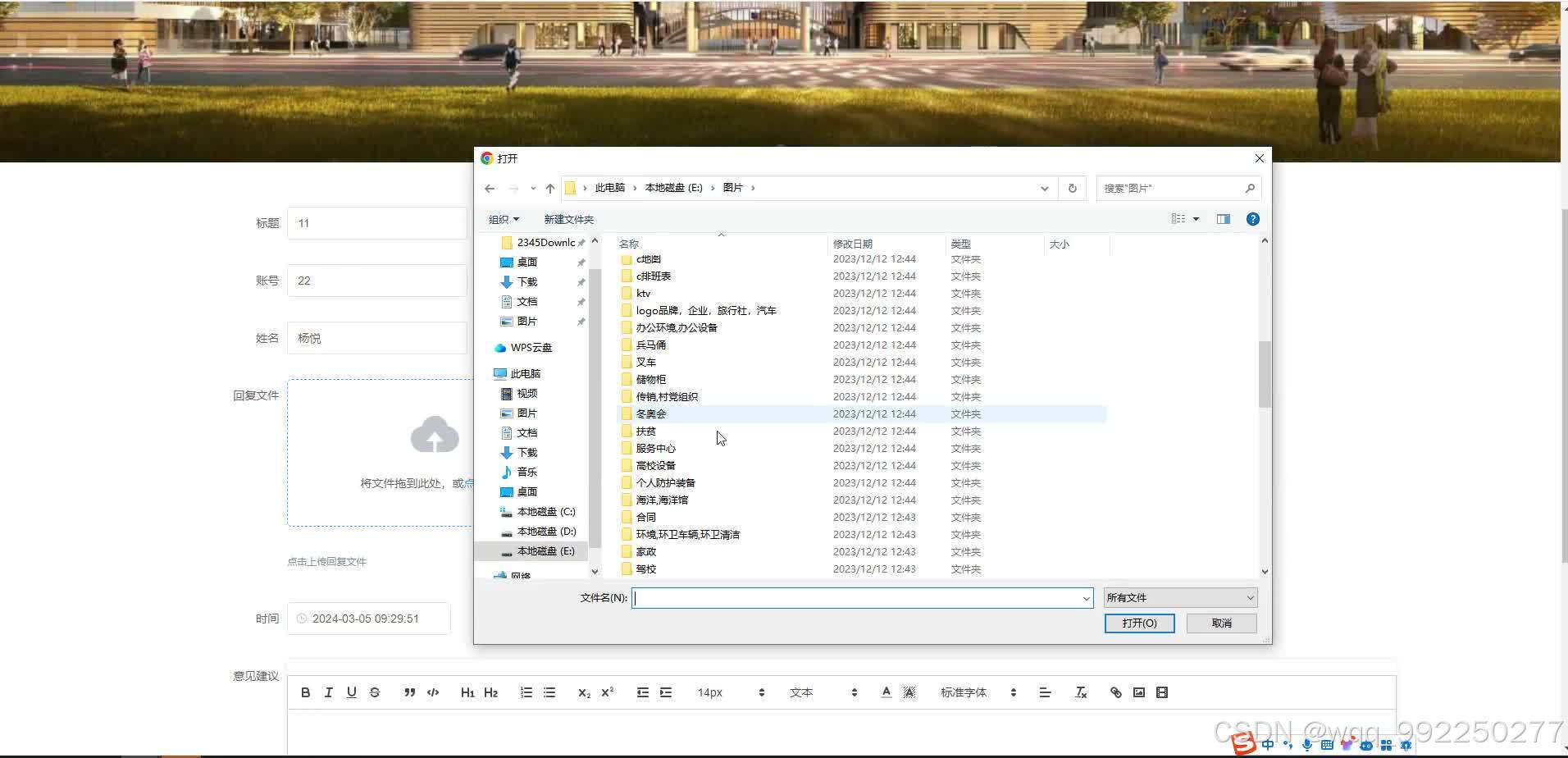This screenshot has width=1568, height=758.
Task: Click 本地磁盘 (E:) in address breadcrumb
Action: (673, 188)
